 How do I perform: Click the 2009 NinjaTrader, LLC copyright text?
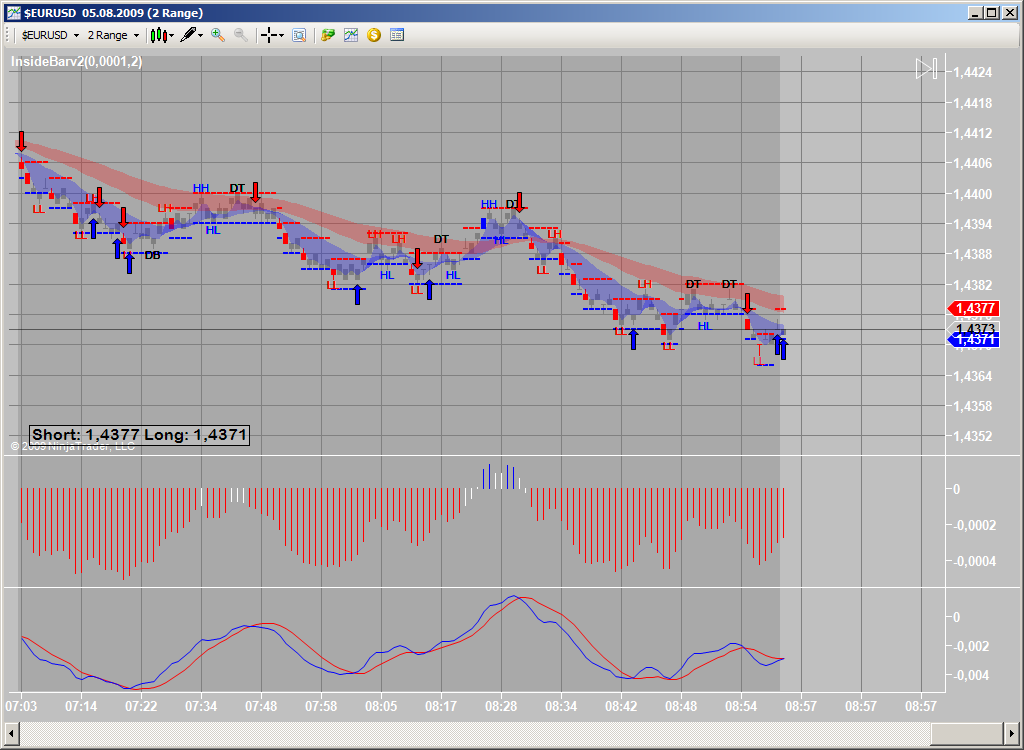coord(72,446)
